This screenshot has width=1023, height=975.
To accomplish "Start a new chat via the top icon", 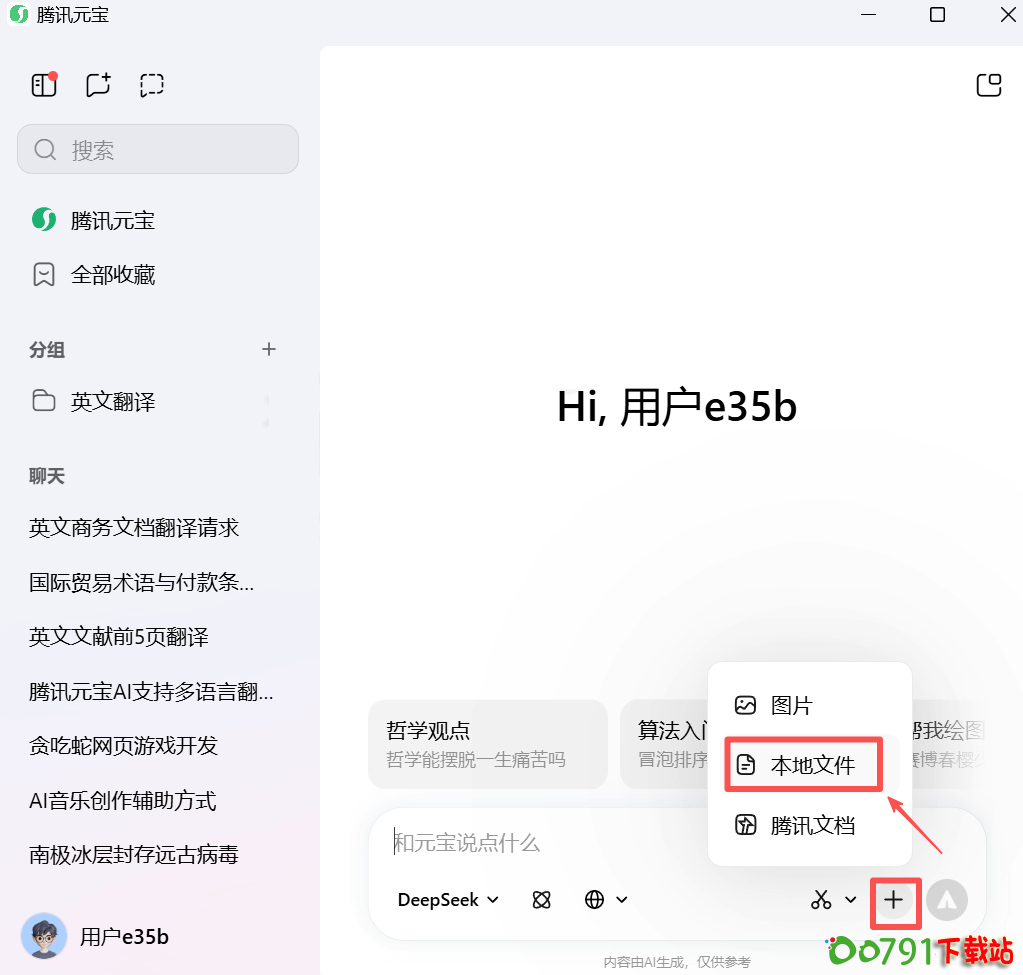I will [98, 85].
